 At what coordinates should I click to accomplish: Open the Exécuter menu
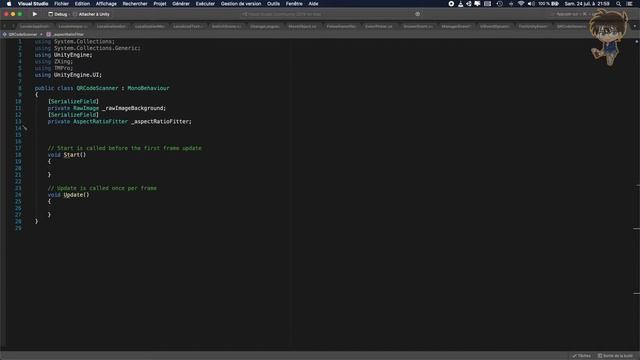[205, 4]
